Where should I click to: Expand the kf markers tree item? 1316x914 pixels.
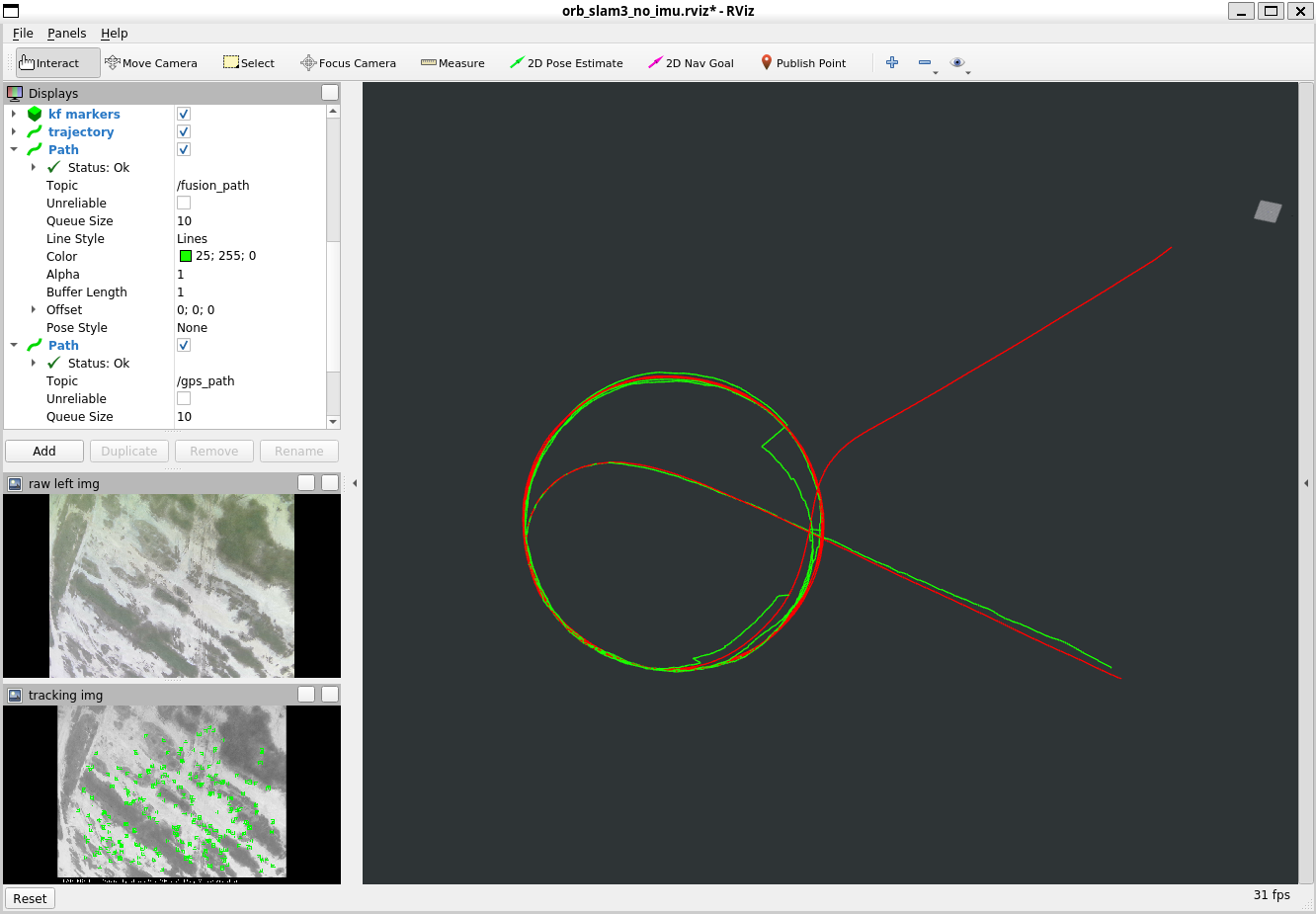click(14, 114)
